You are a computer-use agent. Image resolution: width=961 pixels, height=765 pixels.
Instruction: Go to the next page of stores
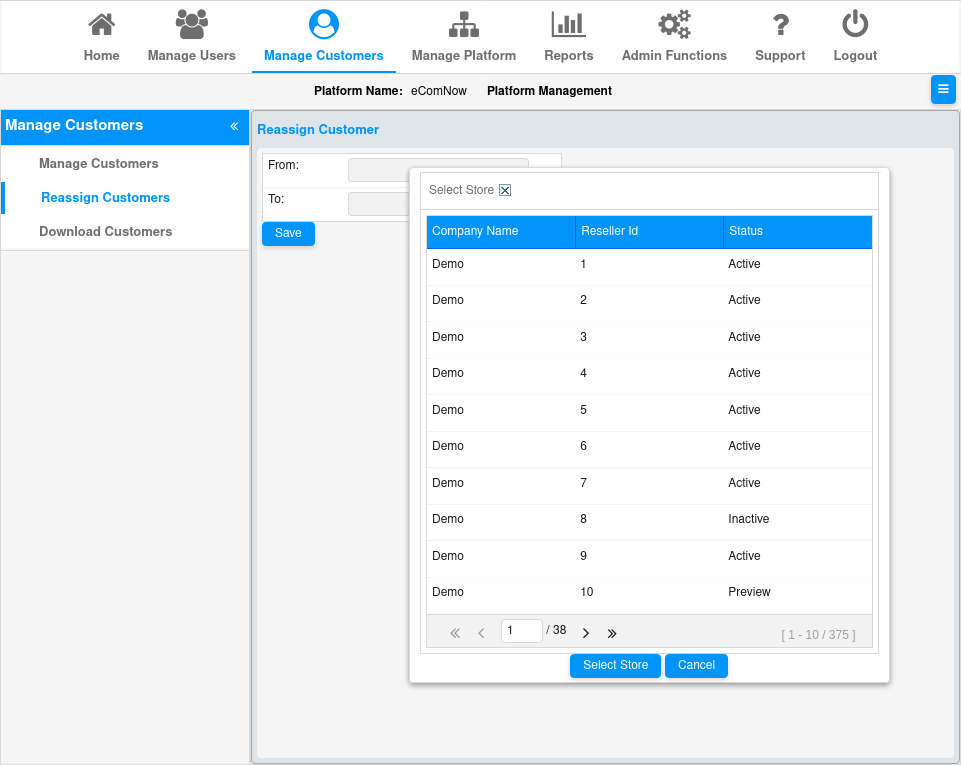click(586, 632)
